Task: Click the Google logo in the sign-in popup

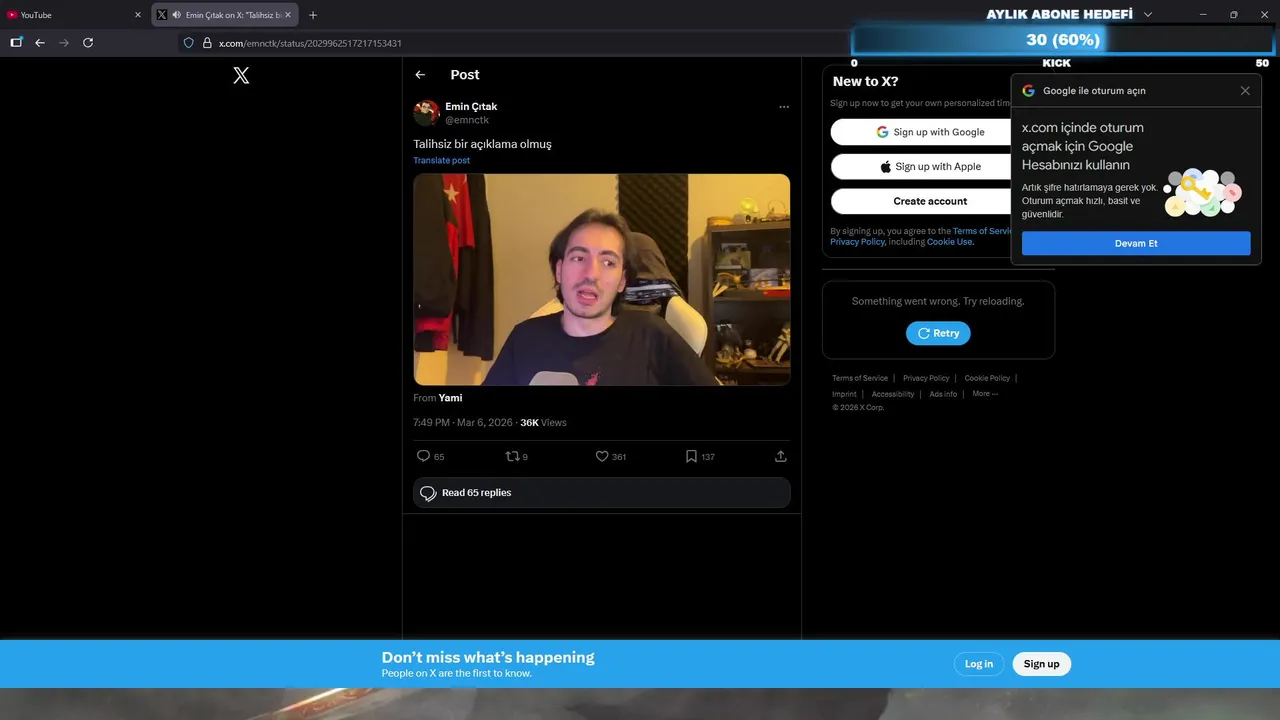Action: tap(1028, 91)
